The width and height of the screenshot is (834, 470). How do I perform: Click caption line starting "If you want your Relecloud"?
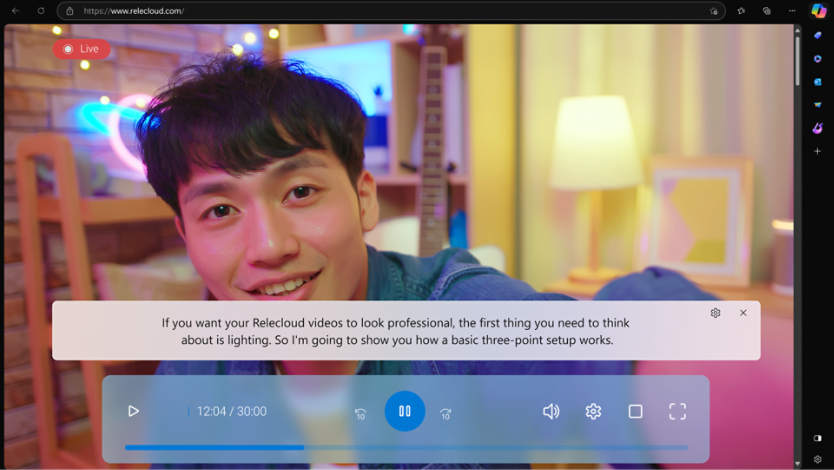[395, 323]
